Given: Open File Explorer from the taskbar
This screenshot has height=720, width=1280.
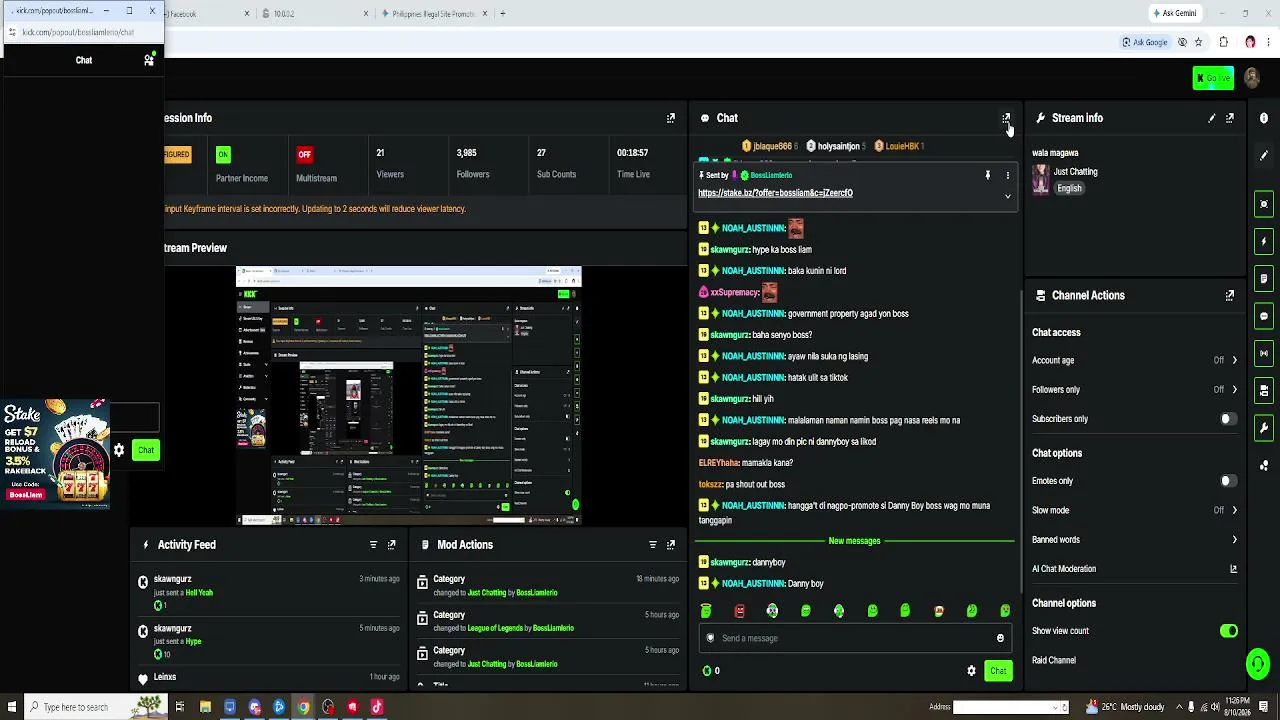Looking at the screenshot, I should click(x=205, y=707).
